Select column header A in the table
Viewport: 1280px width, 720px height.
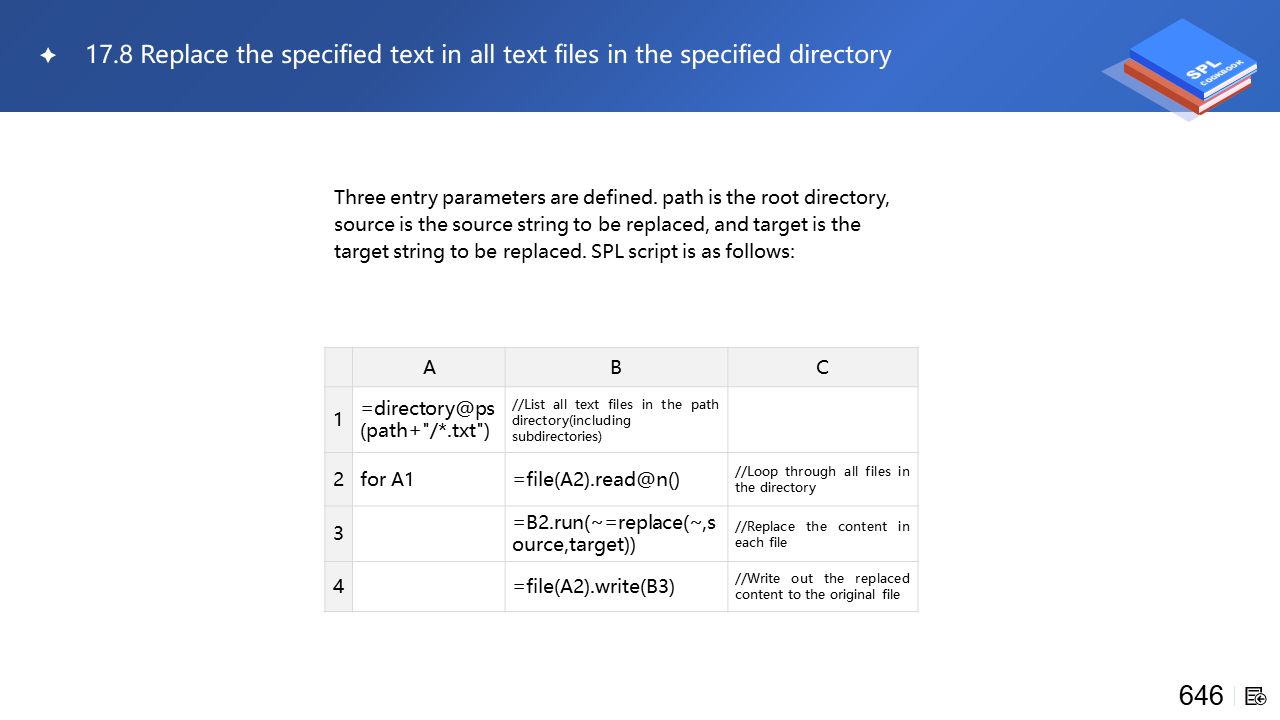429,367
